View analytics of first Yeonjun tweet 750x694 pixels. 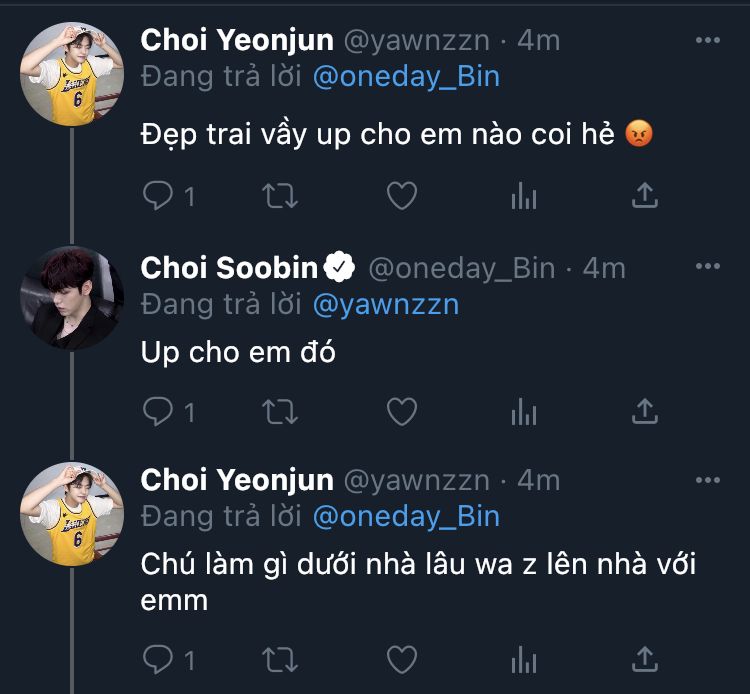(524, 196)
